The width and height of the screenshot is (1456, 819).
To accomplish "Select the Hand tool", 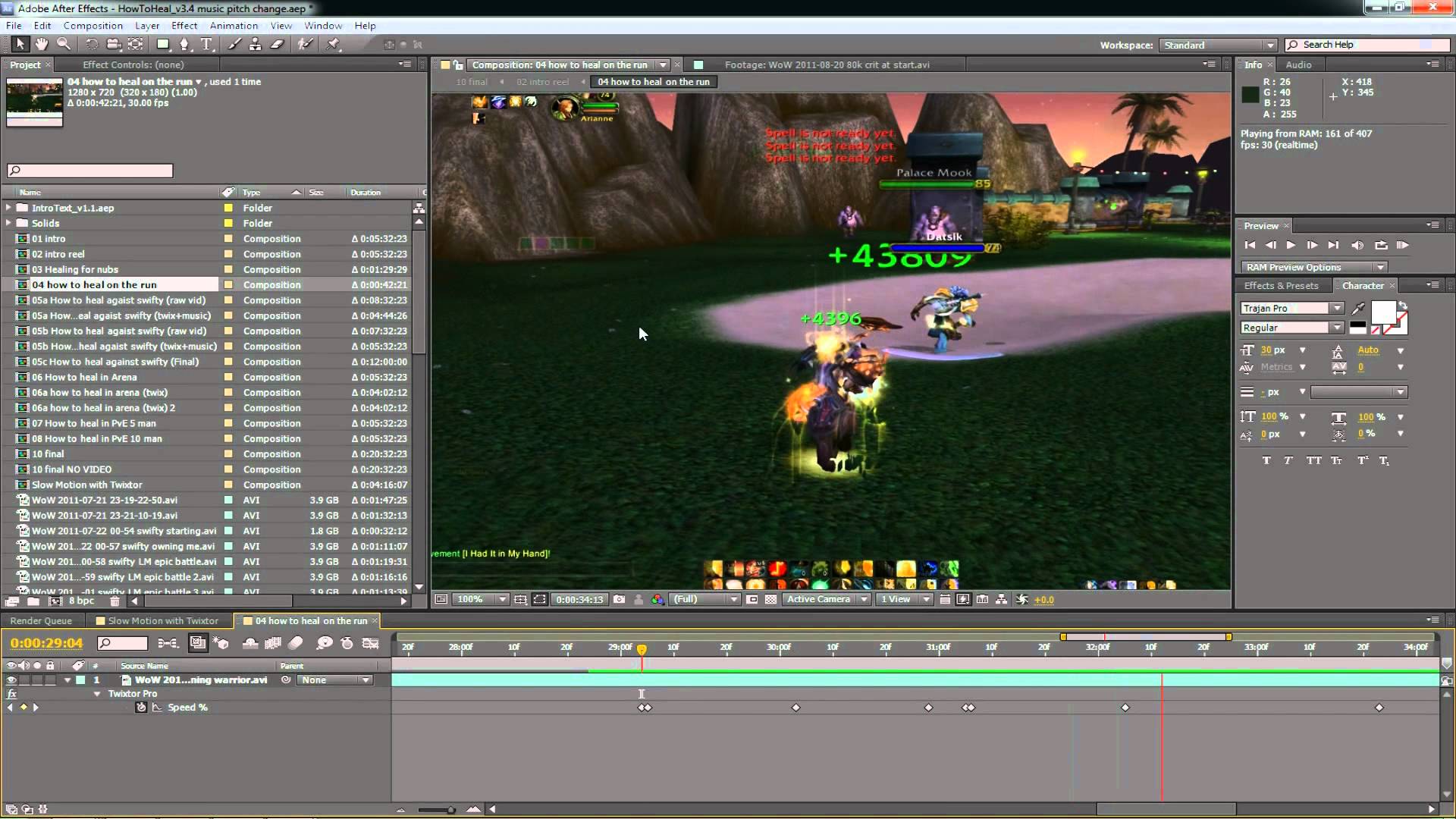I will click(x=42, y=45).
